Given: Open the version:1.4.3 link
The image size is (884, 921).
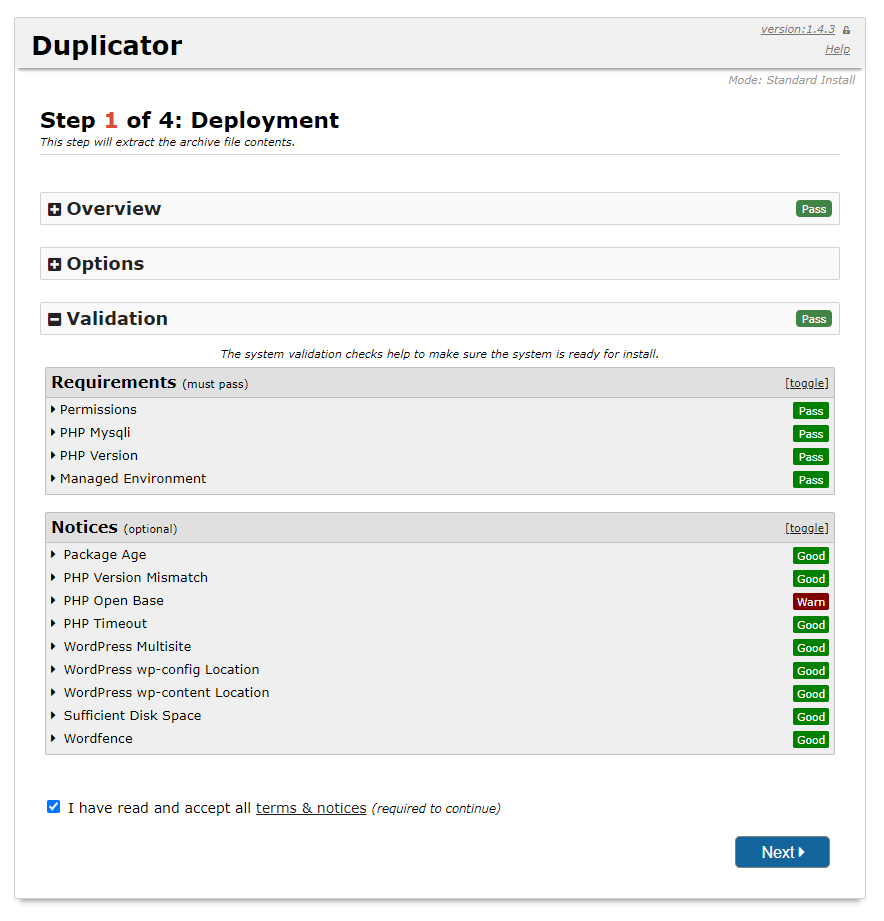Looking at the screenshot, I should pyautogui.click(x=798, y=29).
